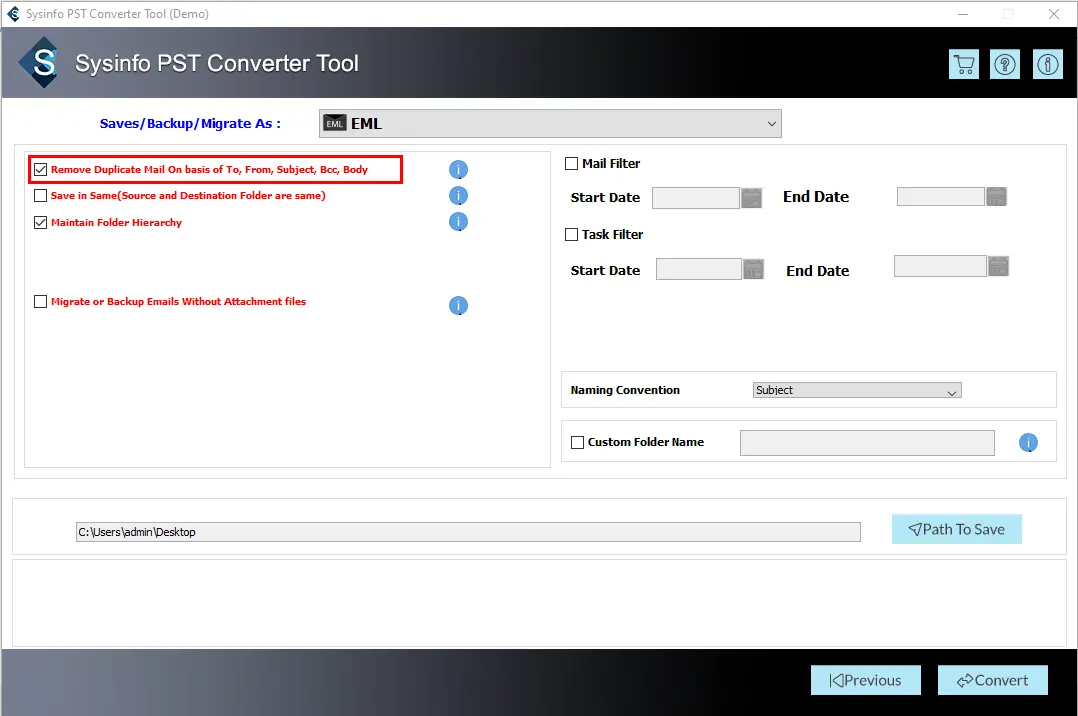Enable the Mail Filter checkbox
Viewport: 1078px width, 716px height.
click(x=572, y=164)
